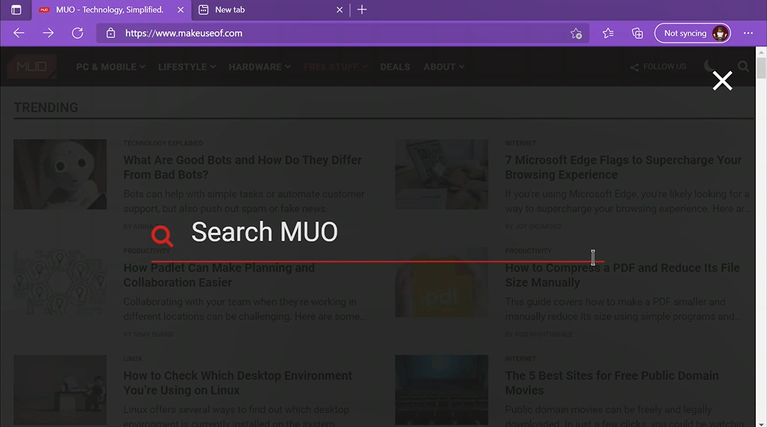Go forward in the browser
767x427 pixels.
tap(48, 33)
